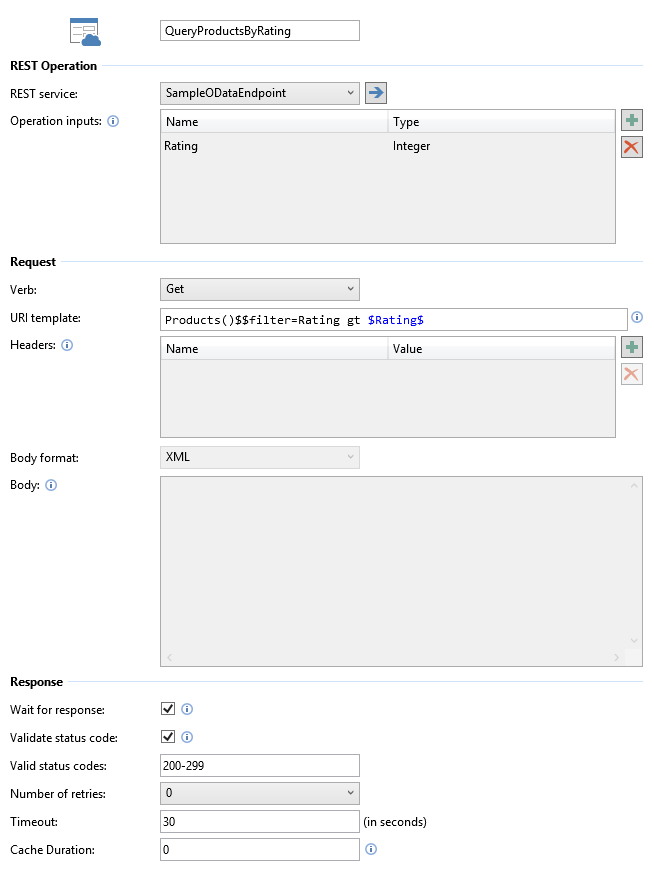The height and width of the screenshot is (878, 654).
Task: Click the Type column header in operation inputs
Action: pyautogui.click(x=500, y=122)
